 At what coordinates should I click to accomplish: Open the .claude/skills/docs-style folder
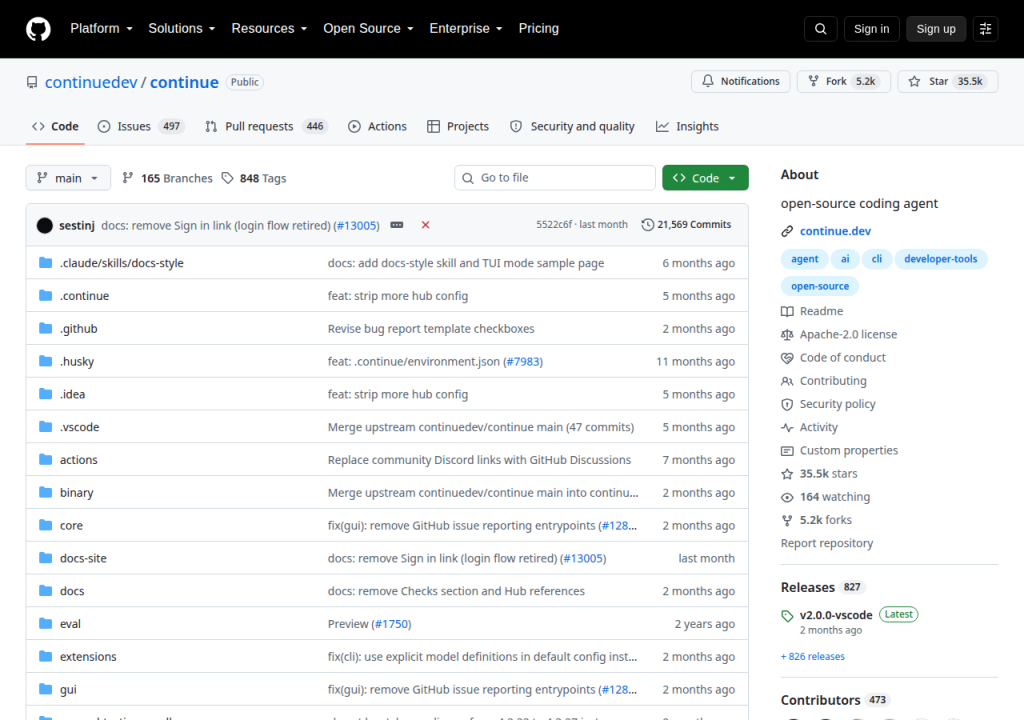coord(121,263)
